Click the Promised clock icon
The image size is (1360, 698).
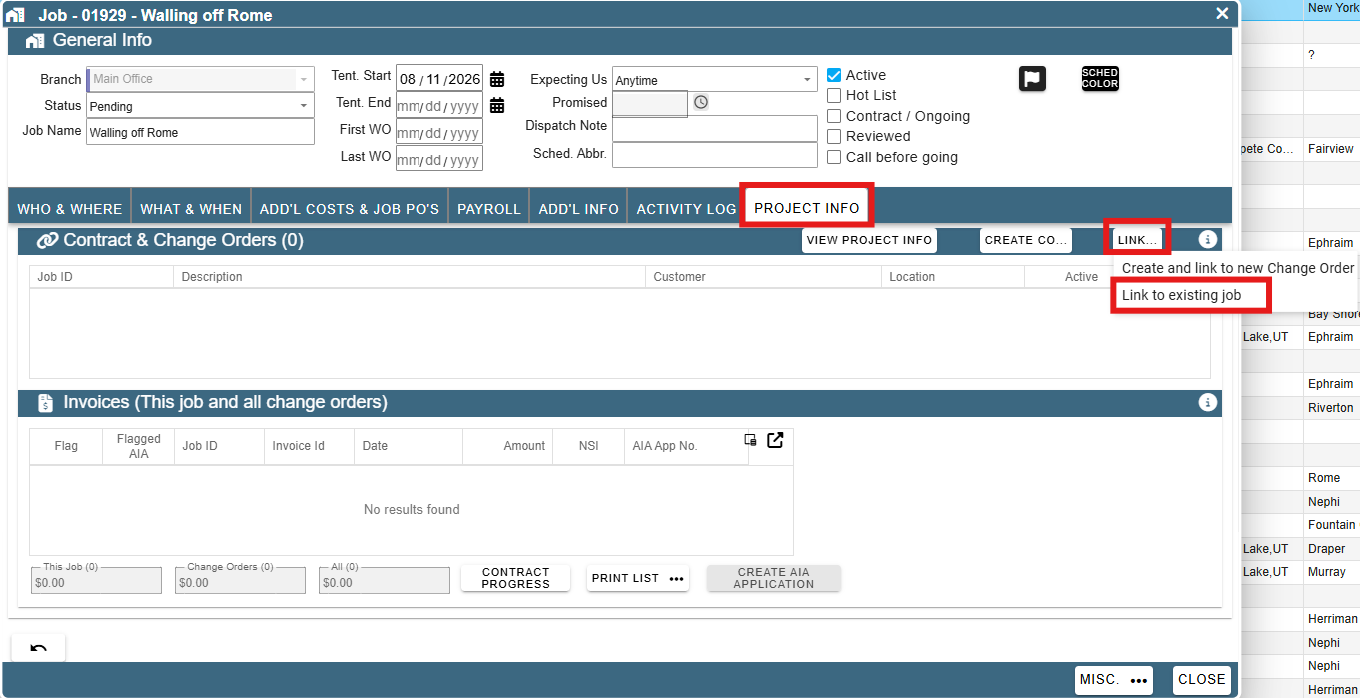tap(701, 102)
